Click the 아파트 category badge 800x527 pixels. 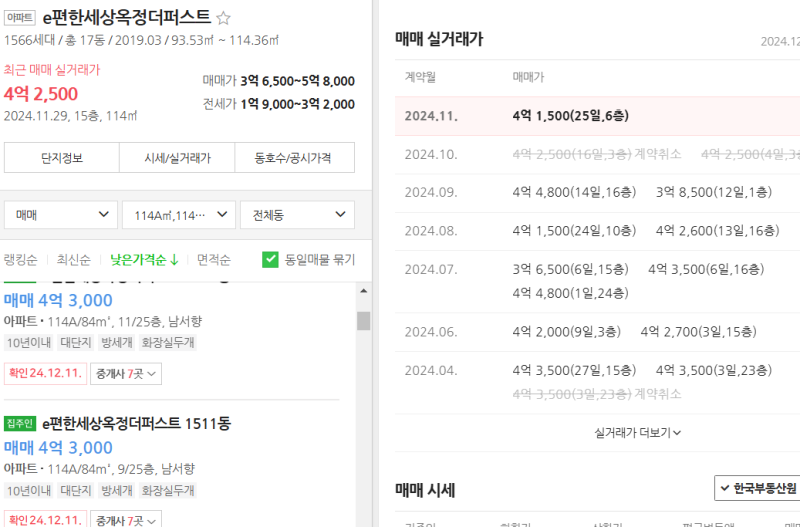click(20, 18)
